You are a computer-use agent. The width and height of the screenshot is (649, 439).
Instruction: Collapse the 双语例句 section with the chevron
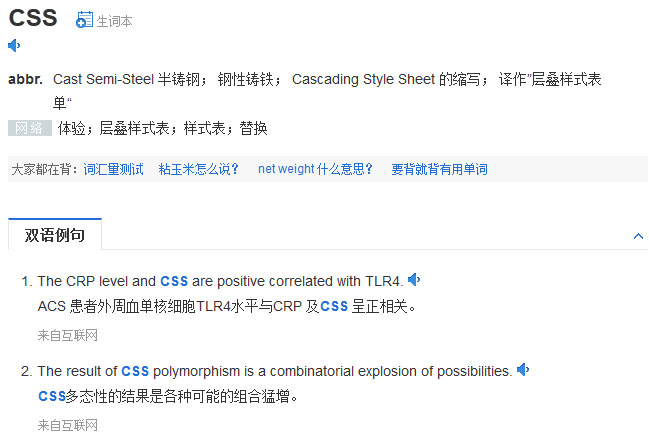pos(639,236)
